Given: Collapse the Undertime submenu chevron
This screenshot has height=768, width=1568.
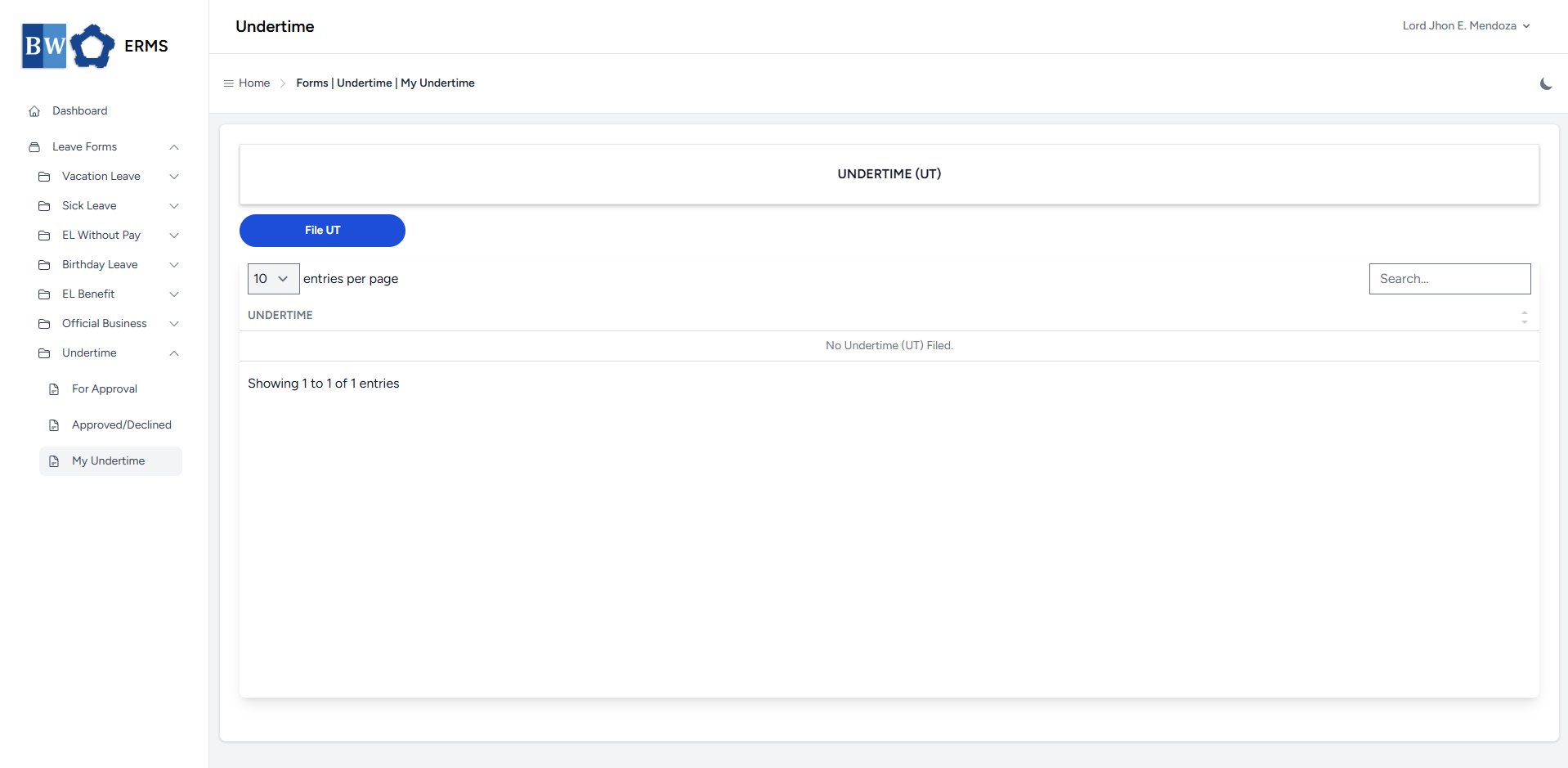Looking at the screenshot, I should coord(174,353).
